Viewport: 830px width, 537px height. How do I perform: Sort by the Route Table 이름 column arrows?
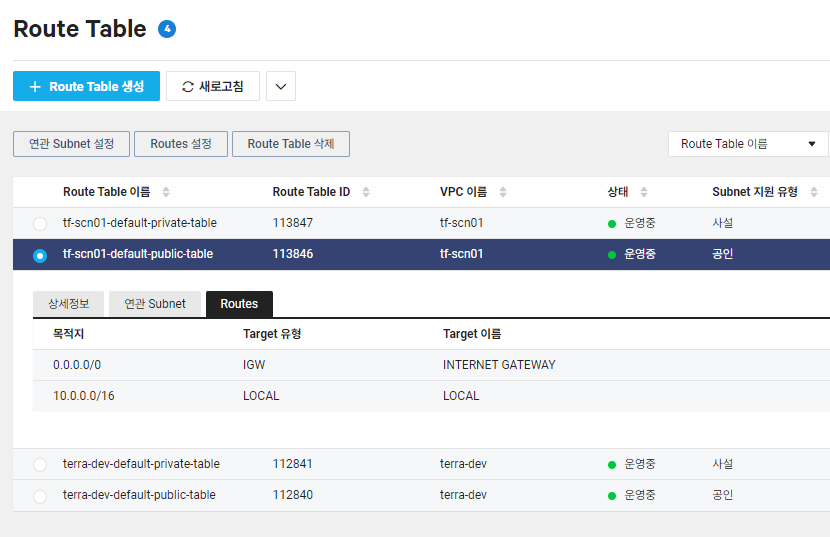point(166,192)
